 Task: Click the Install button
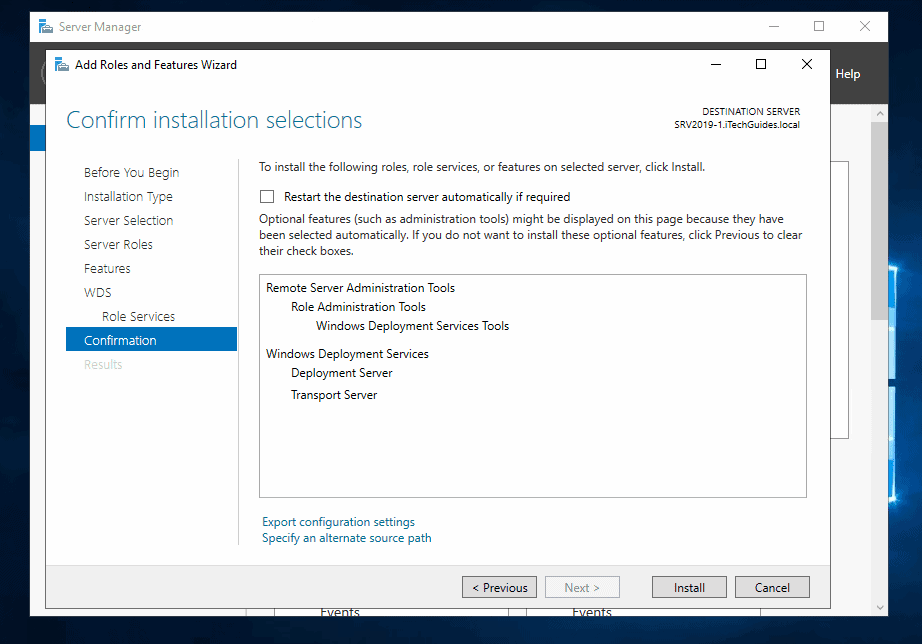click(x=689, y=587)
